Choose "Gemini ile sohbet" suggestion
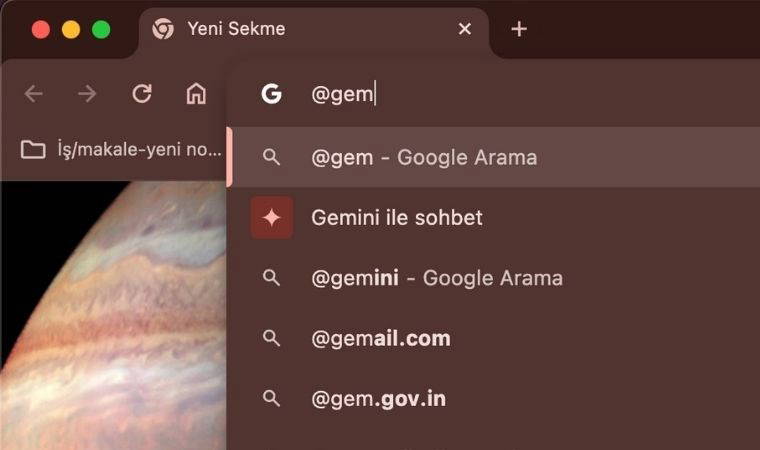The width and height of the screenshot is (760, 450). (397, 217)
